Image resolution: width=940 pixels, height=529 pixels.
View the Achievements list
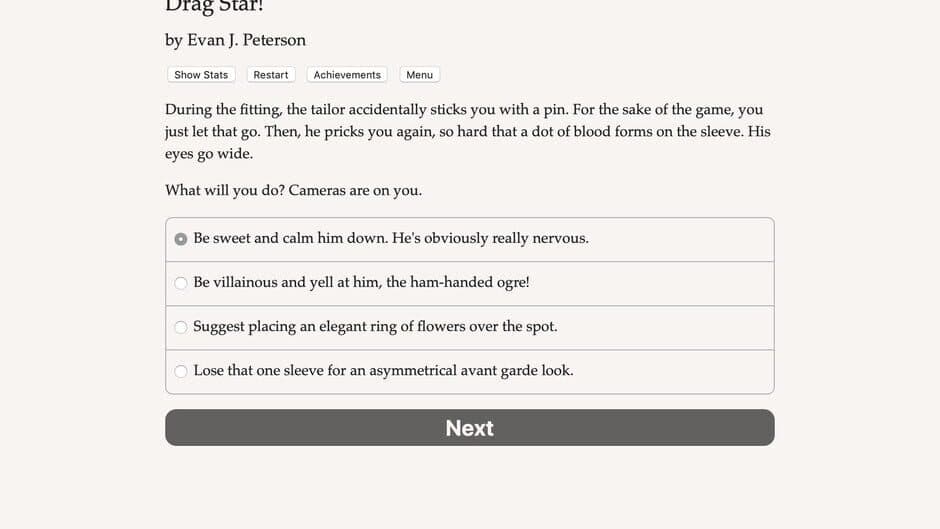[347, 75]
